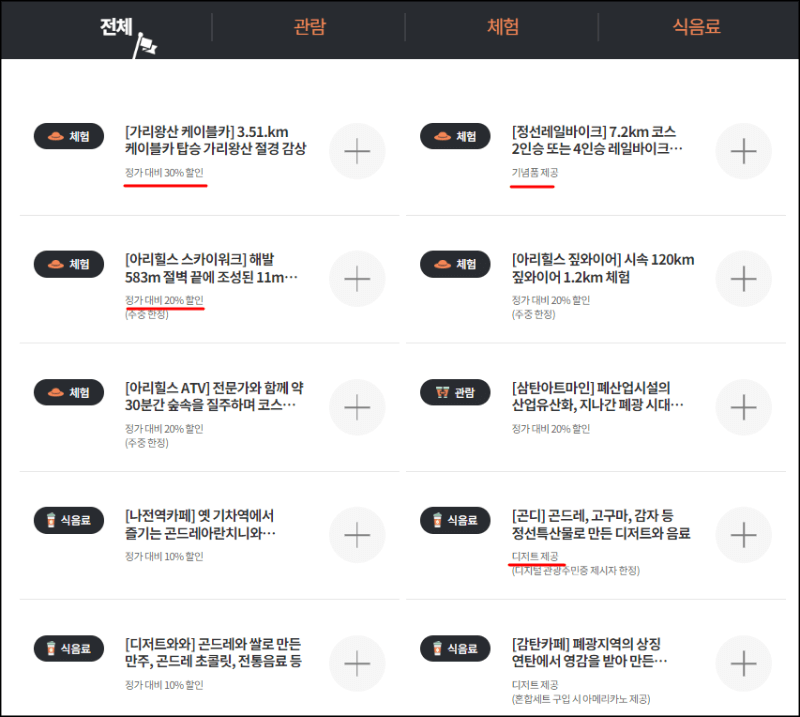This screenshot has width=800, height=717.
Task: Click the hat icon on the 아리힐스 짚와이어 badge
Action: (x=442, y=264)
